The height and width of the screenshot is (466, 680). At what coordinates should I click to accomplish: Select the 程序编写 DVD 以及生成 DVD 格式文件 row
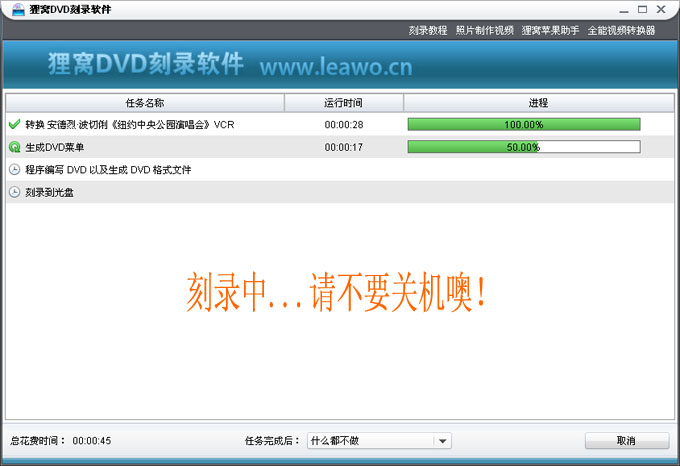pyautogui.click(x=340, y=169)
